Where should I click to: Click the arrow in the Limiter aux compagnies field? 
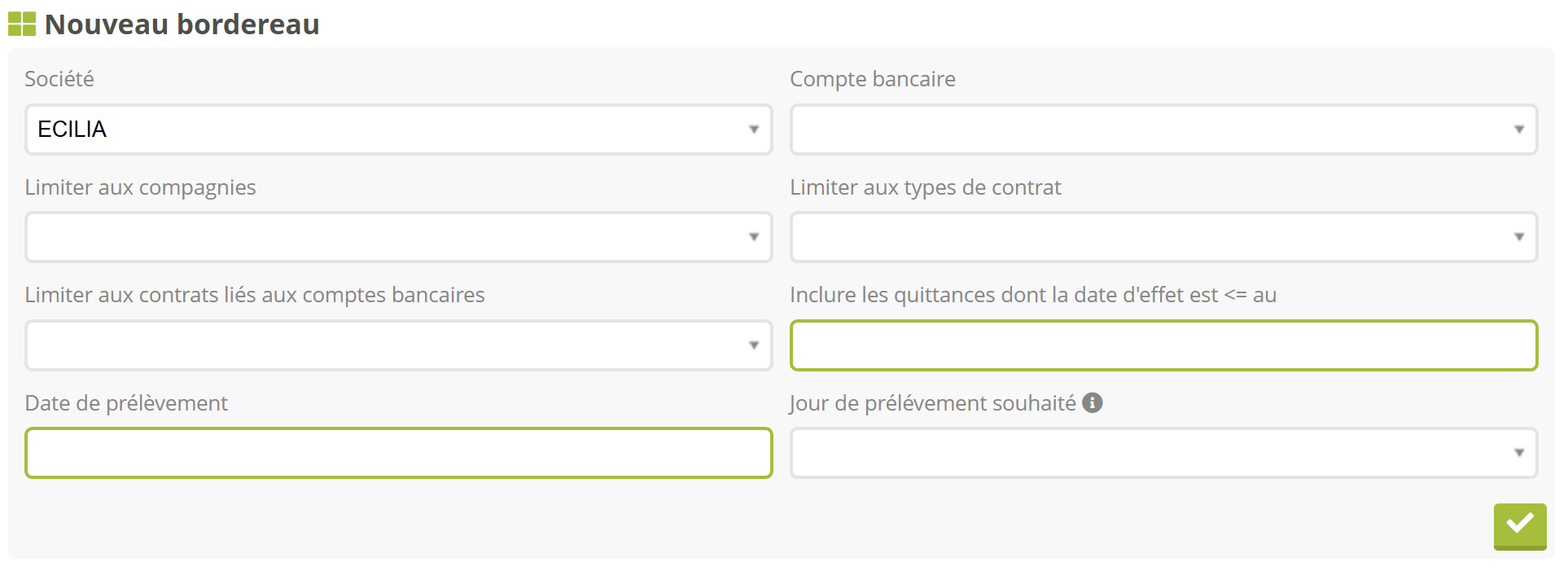click(754, 237)
